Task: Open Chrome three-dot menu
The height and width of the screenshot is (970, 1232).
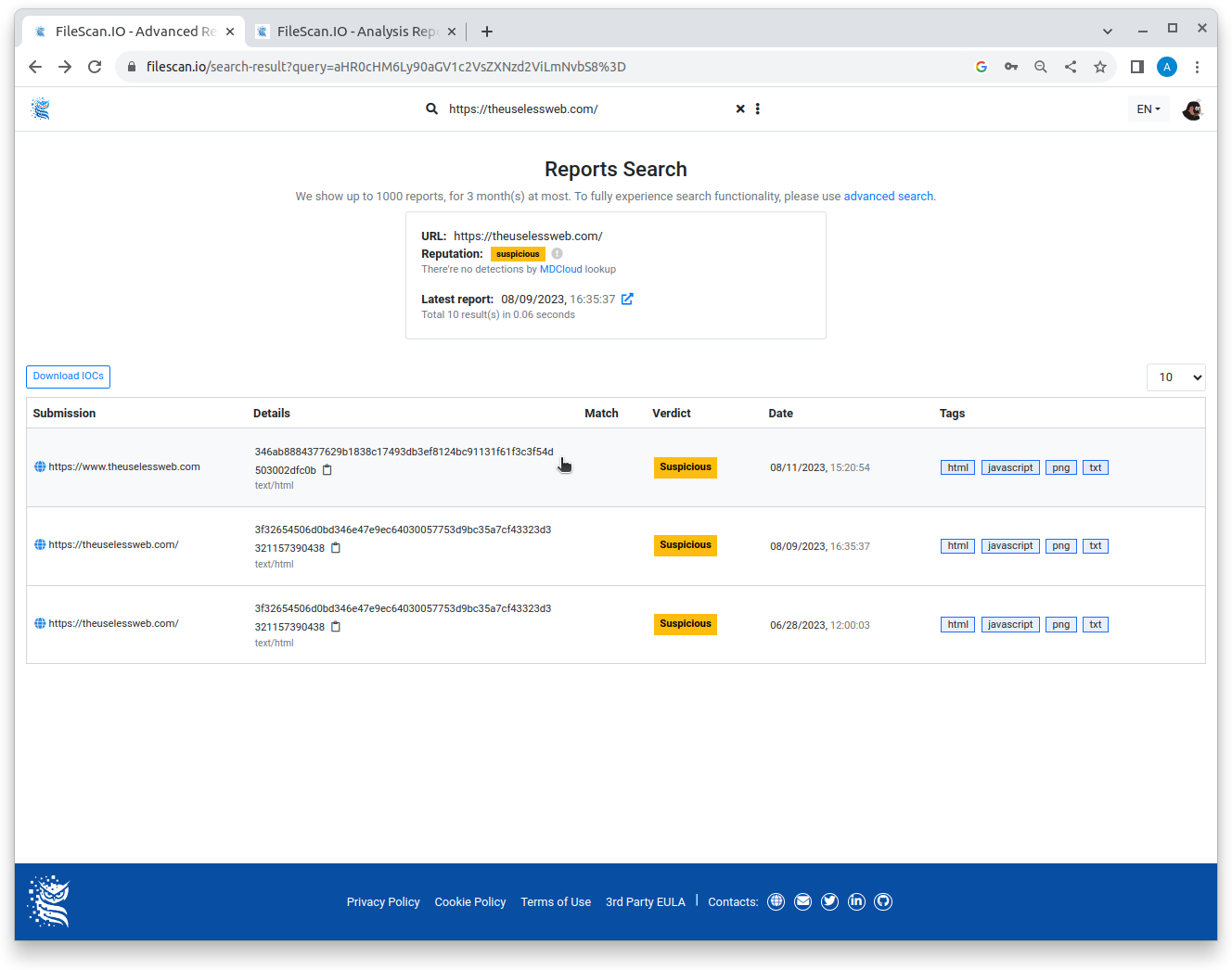Action: click(x=1197, y=67)
